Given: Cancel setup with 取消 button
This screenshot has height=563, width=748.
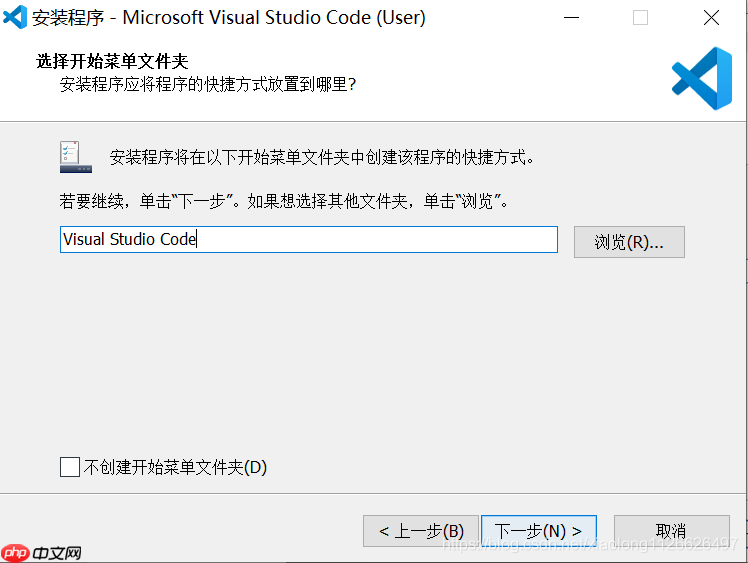Looking at the screenshot, I should [671, 531].
